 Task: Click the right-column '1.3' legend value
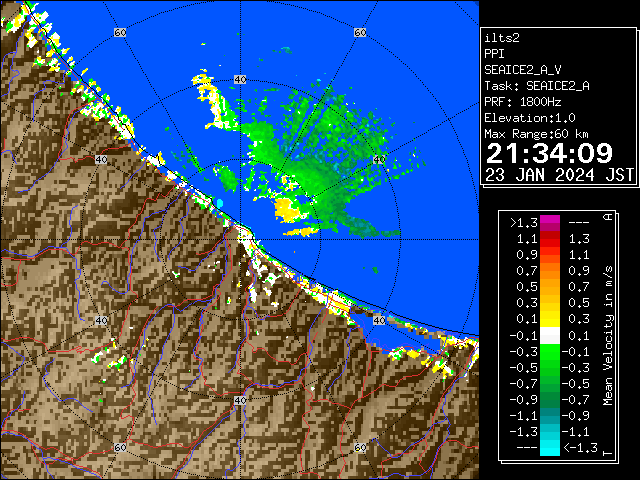tap(579, 239)
